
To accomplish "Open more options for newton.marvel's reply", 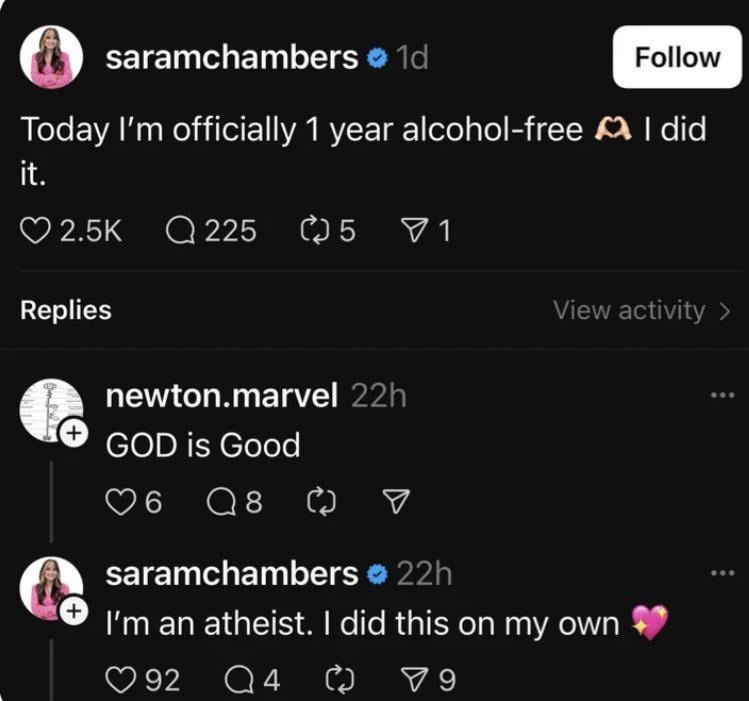I will [x=720, y=395].
